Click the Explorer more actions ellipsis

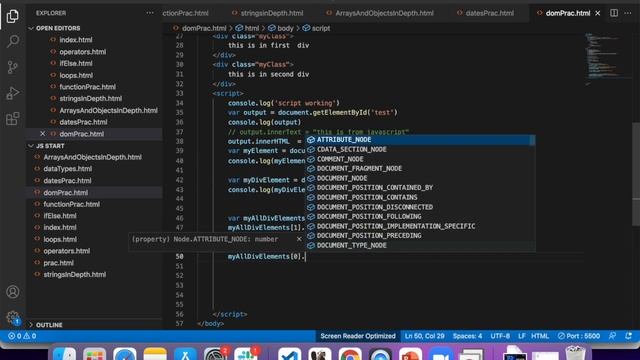click(x=150, y=13)
